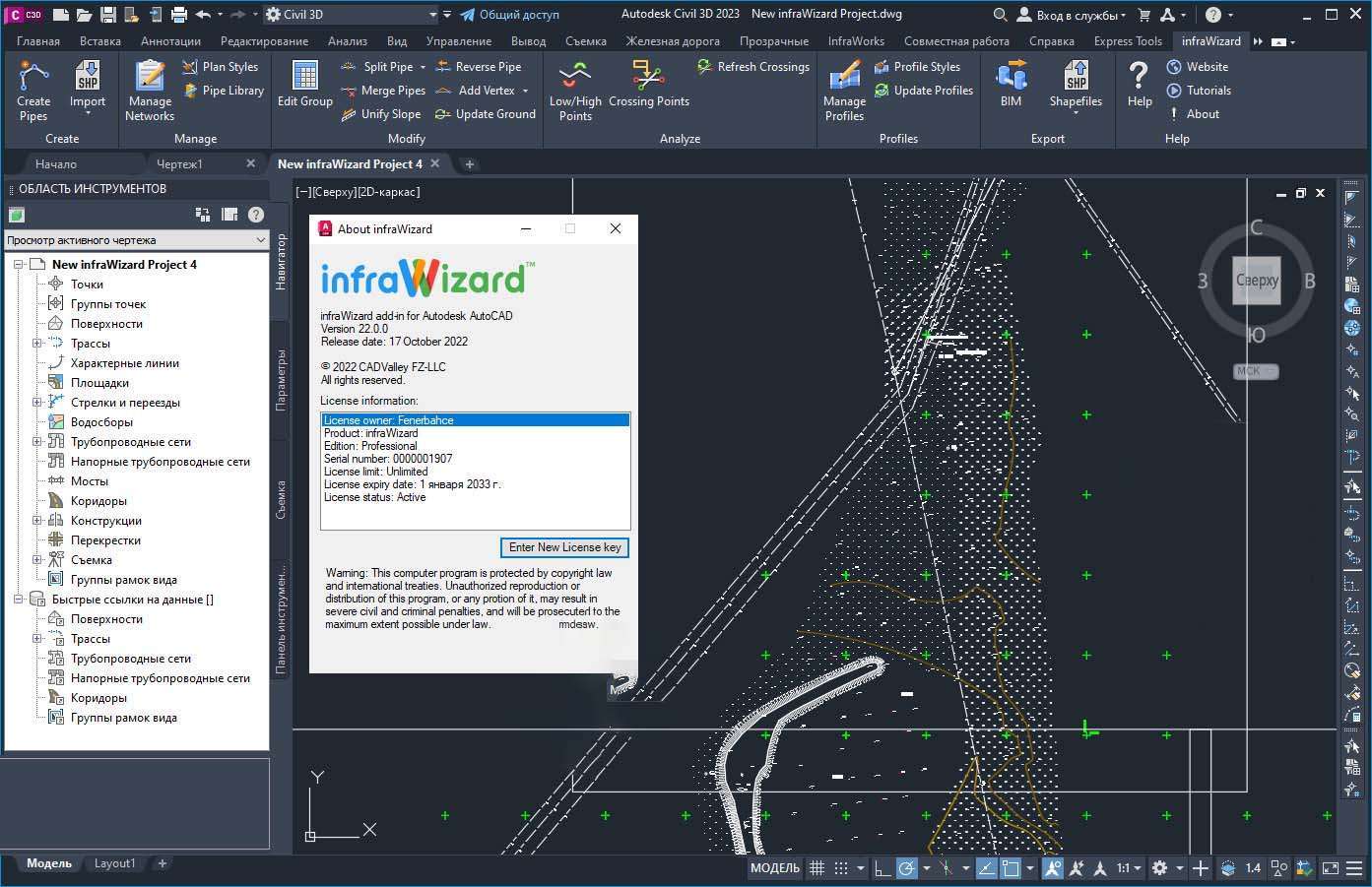
Task: Select the Create Pipes tool
Action: click(x=33, y=89)
